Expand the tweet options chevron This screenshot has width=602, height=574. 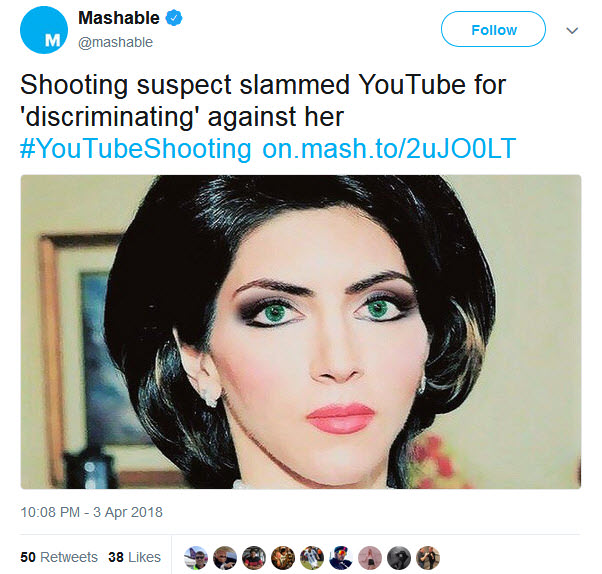coord(572,30)
